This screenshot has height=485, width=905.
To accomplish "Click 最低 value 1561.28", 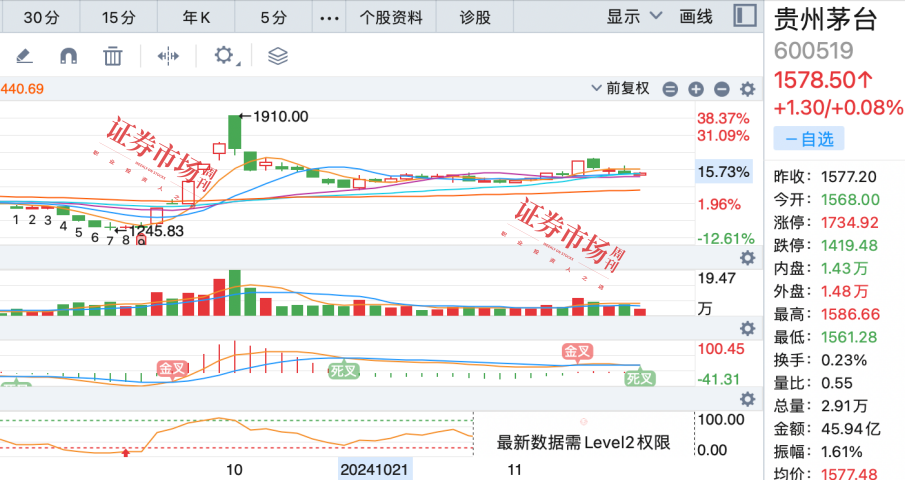I will 849,337.
